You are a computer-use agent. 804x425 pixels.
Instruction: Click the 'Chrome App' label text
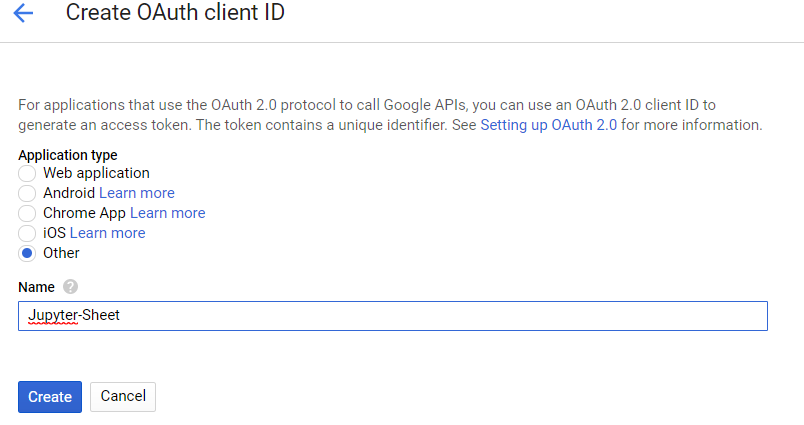click(x=84, y=213)
